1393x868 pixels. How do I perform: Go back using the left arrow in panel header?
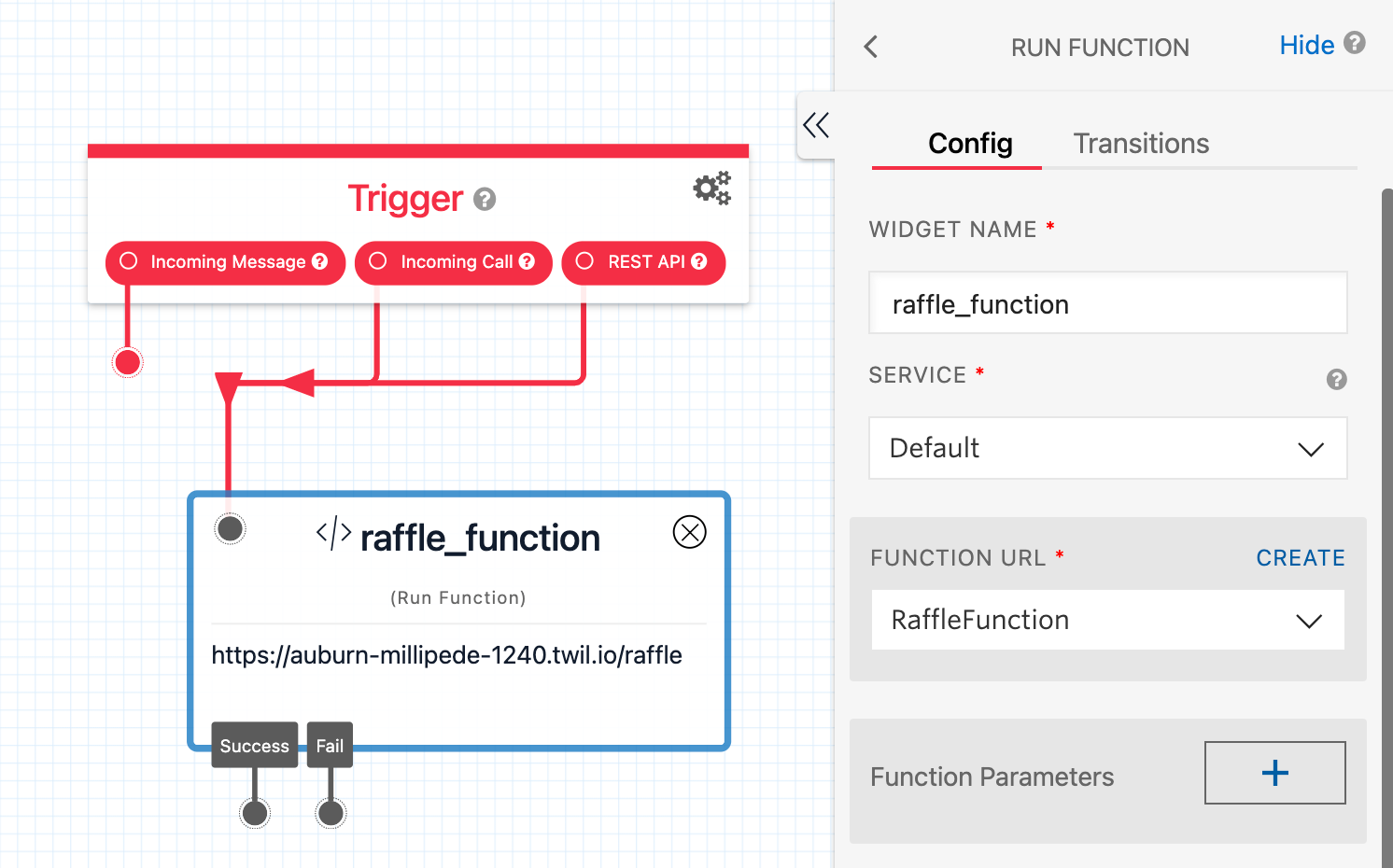871,47
